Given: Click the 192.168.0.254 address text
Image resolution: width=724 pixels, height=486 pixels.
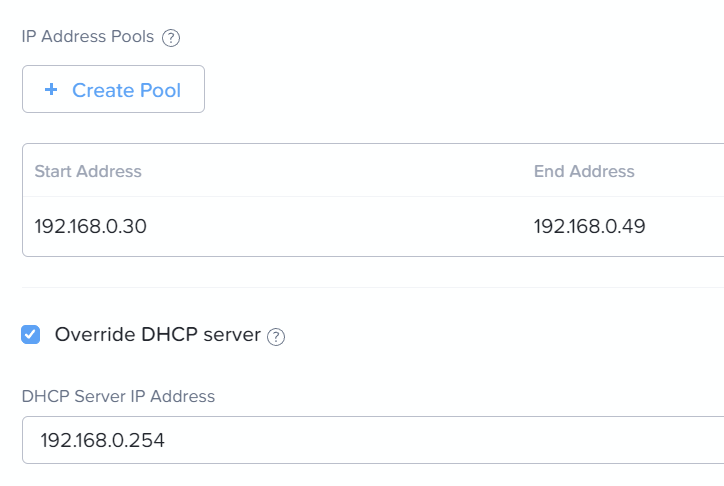Looking at the screenshot, I should click(103, 440).
